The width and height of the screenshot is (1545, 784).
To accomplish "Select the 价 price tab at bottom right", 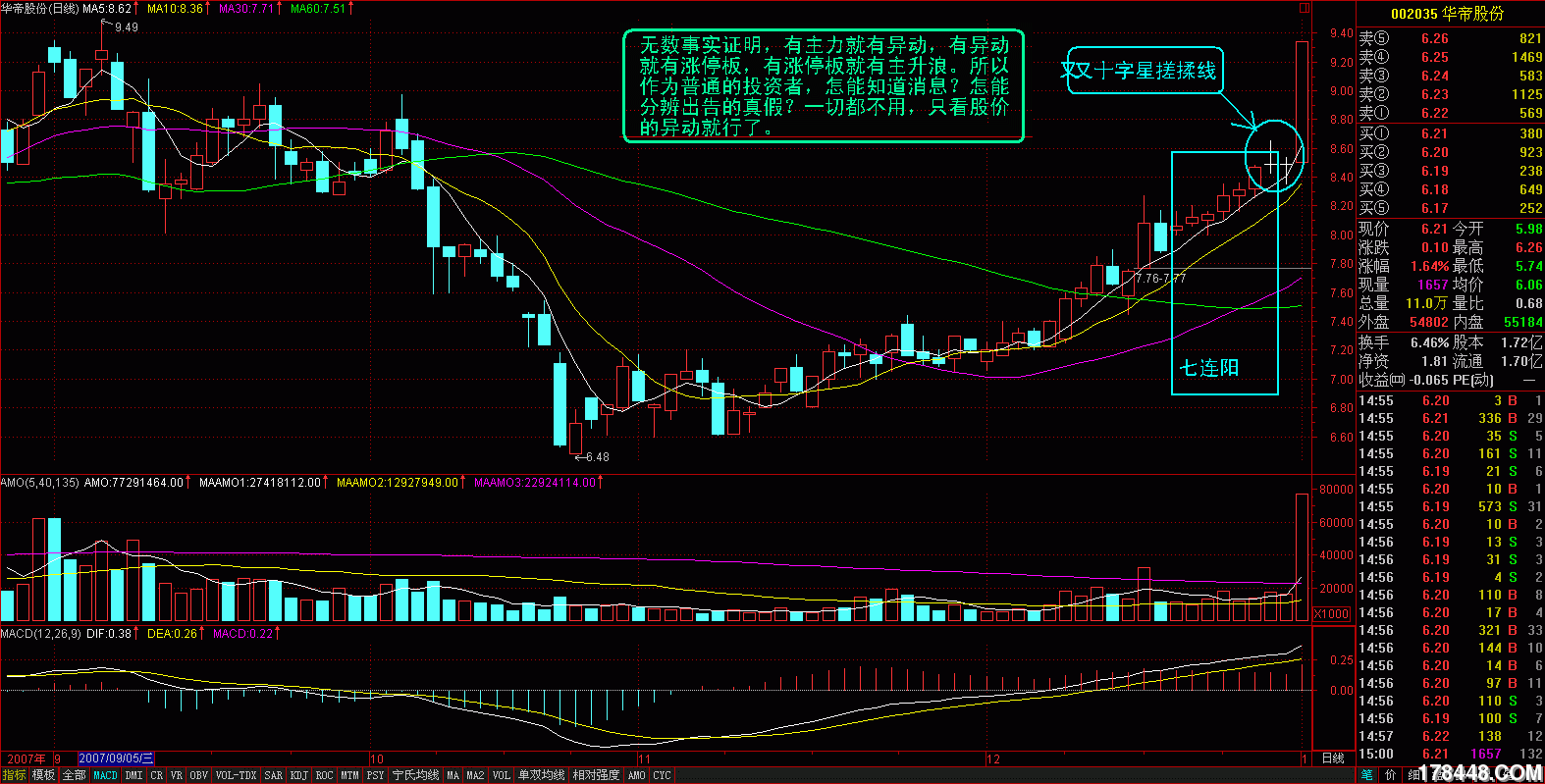I will 1390,776.
